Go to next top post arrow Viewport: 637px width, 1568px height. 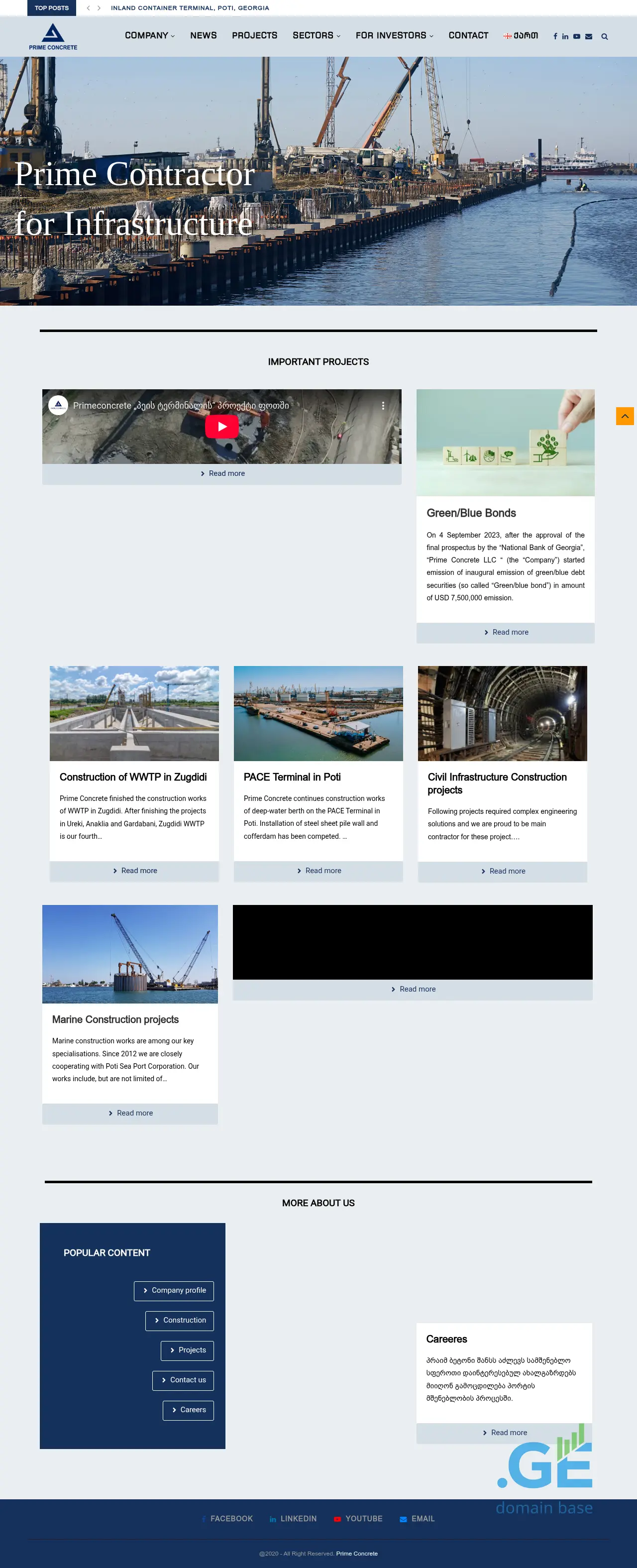99,8
